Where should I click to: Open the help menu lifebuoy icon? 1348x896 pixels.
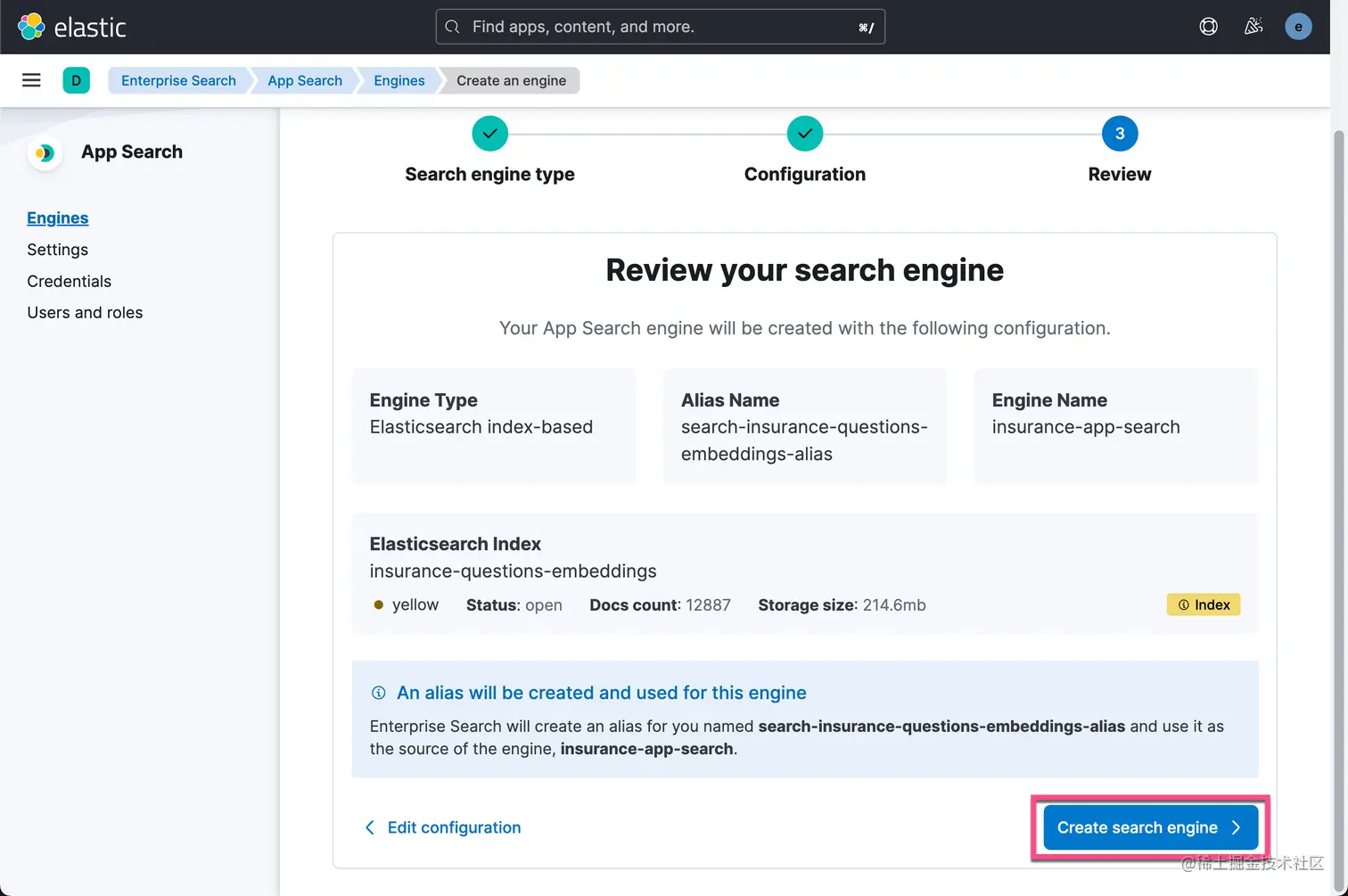tap(1208, 27)
